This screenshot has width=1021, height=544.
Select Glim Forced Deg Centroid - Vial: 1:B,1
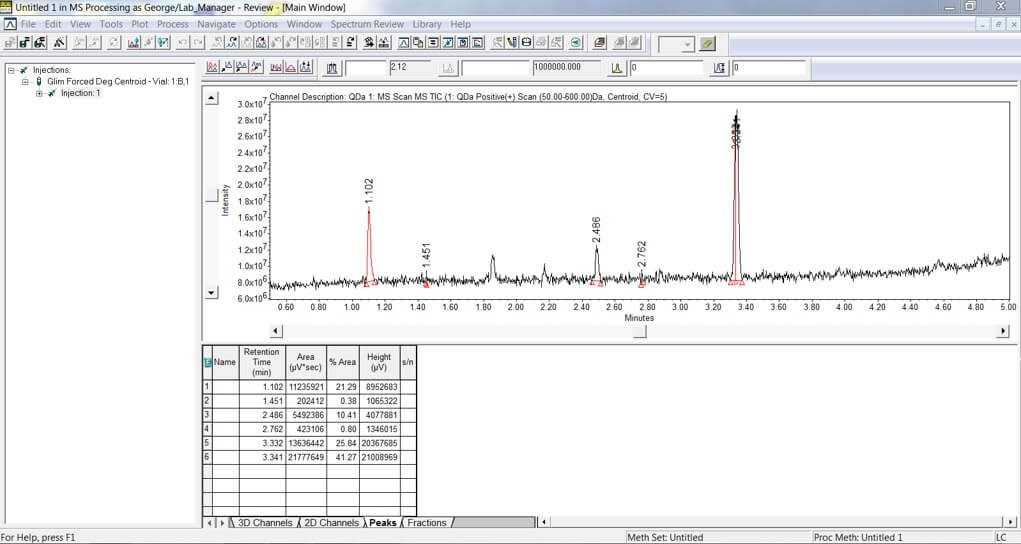point(118,81)
